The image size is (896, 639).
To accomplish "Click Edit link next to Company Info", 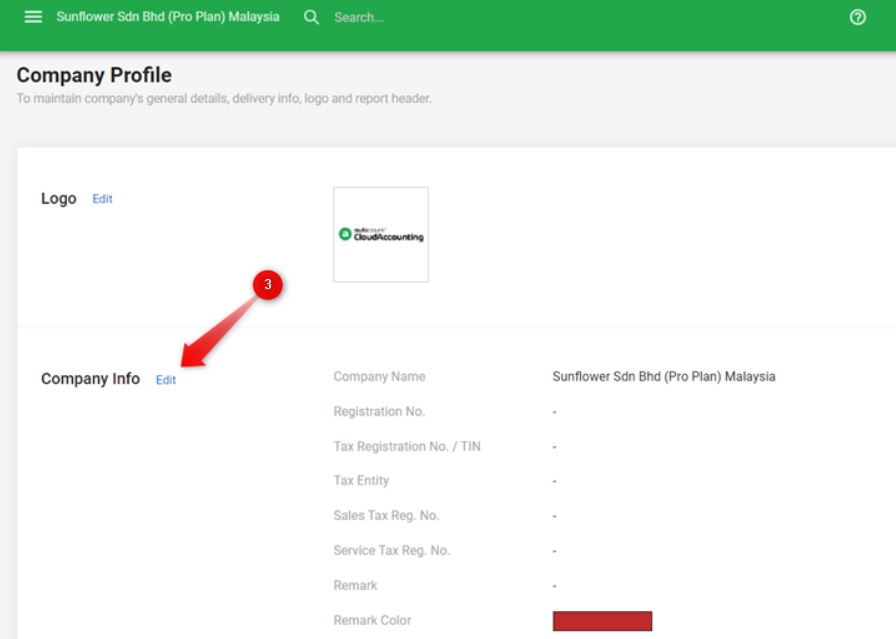I will tap(166, 380).
